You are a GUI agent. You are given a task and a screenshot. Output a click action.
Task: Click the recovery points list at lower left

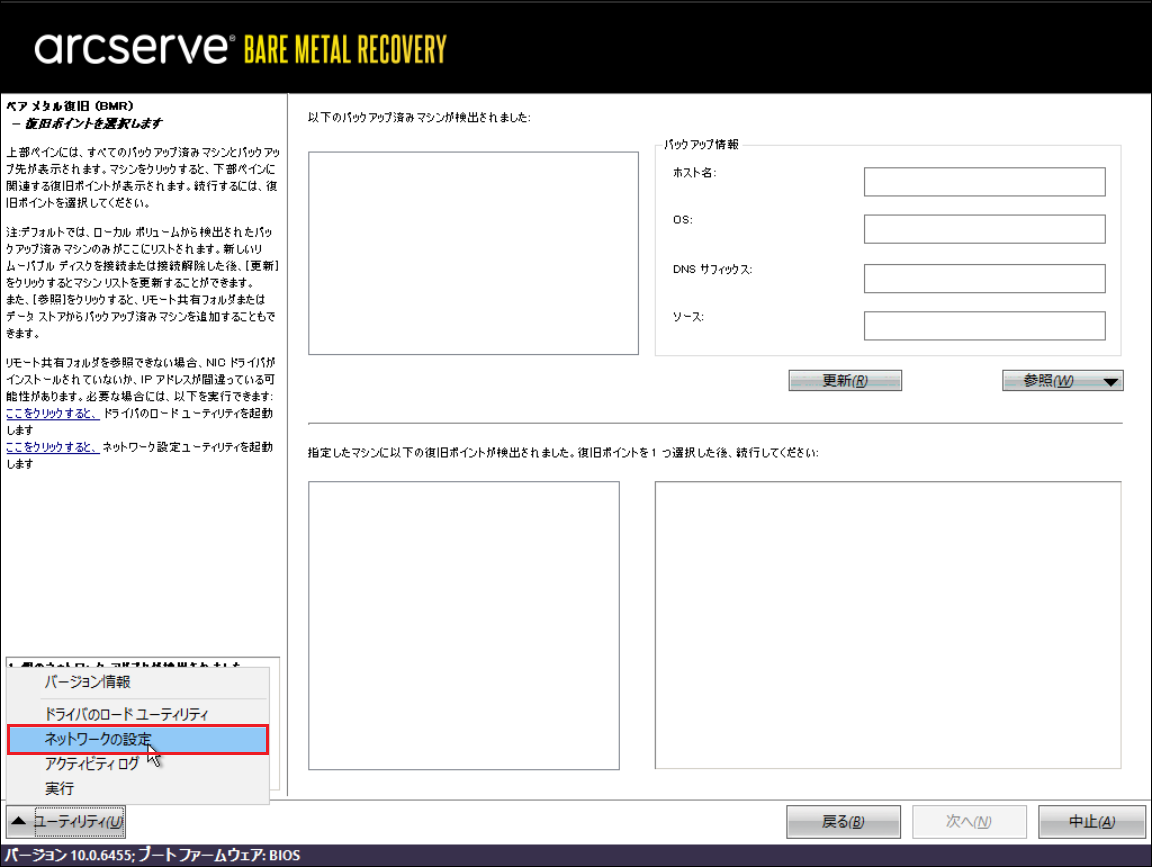(x=463, y=625)
